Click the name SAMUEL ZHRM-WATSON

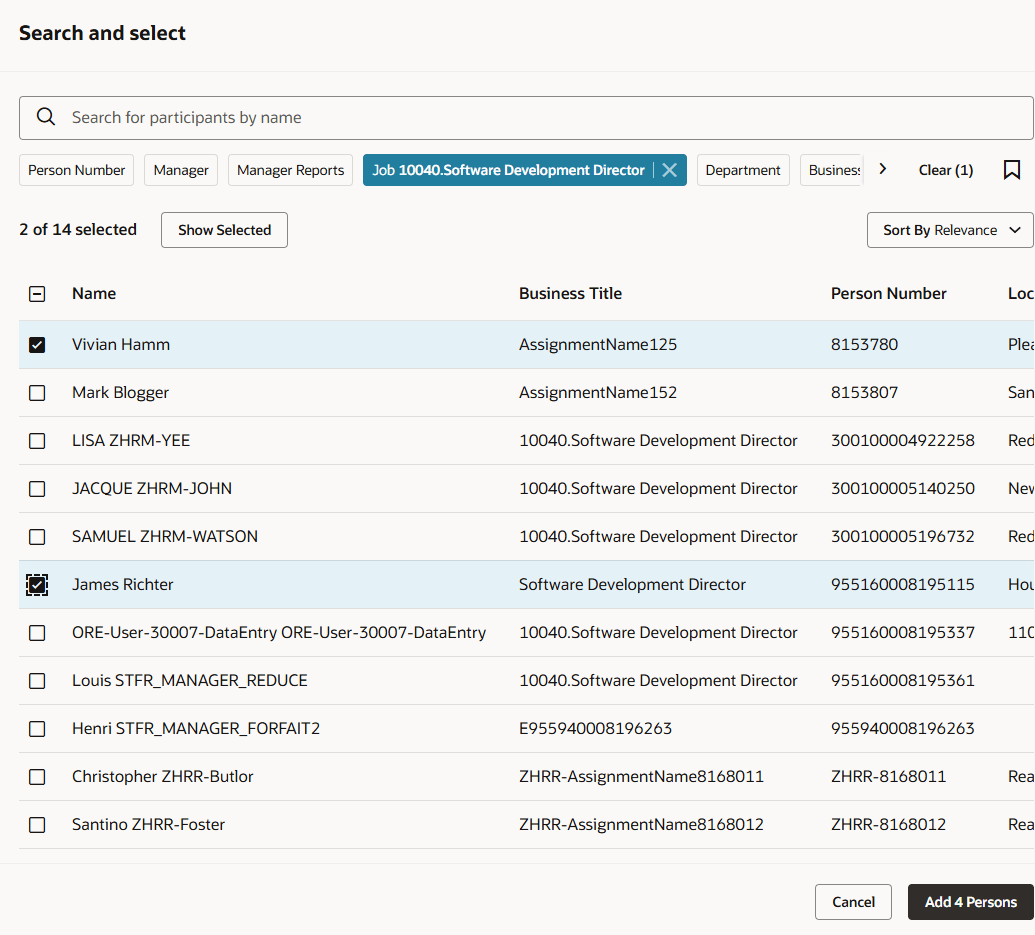click(165, 536)
